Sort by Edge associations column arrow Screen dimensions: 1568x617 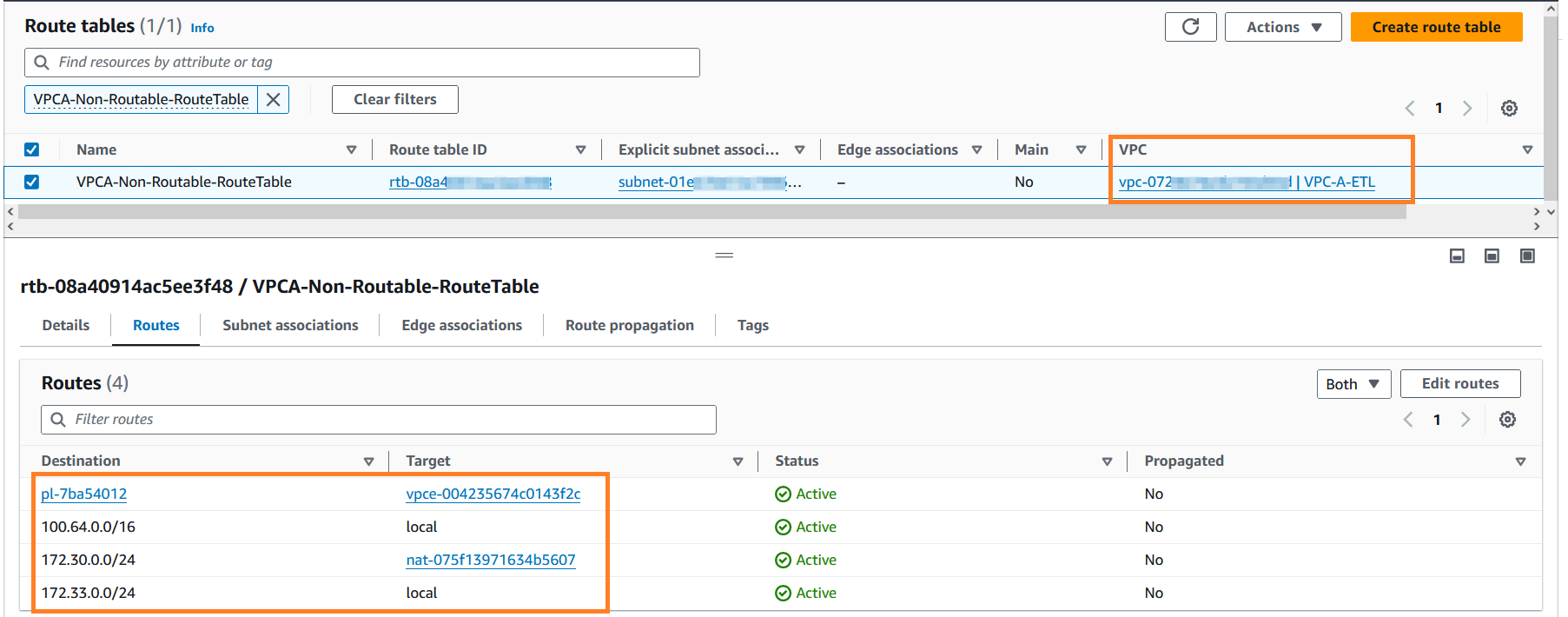(977, 150)
